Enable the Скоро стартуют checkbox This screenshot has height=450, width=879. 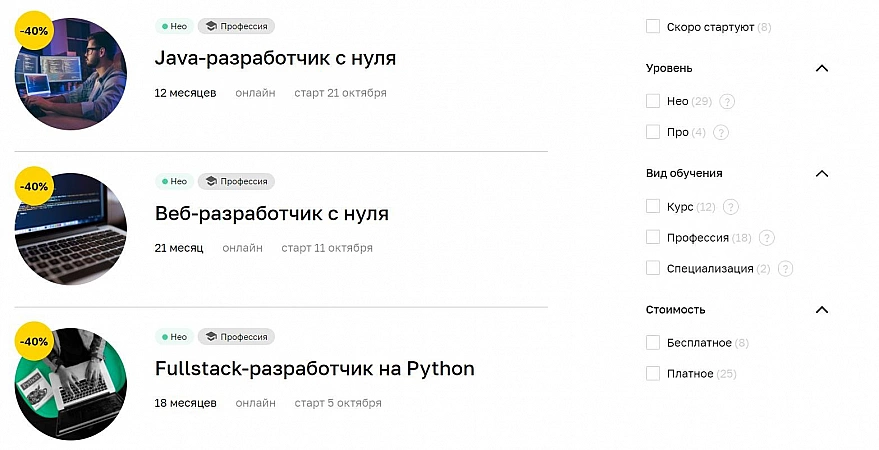pos(653,27)
